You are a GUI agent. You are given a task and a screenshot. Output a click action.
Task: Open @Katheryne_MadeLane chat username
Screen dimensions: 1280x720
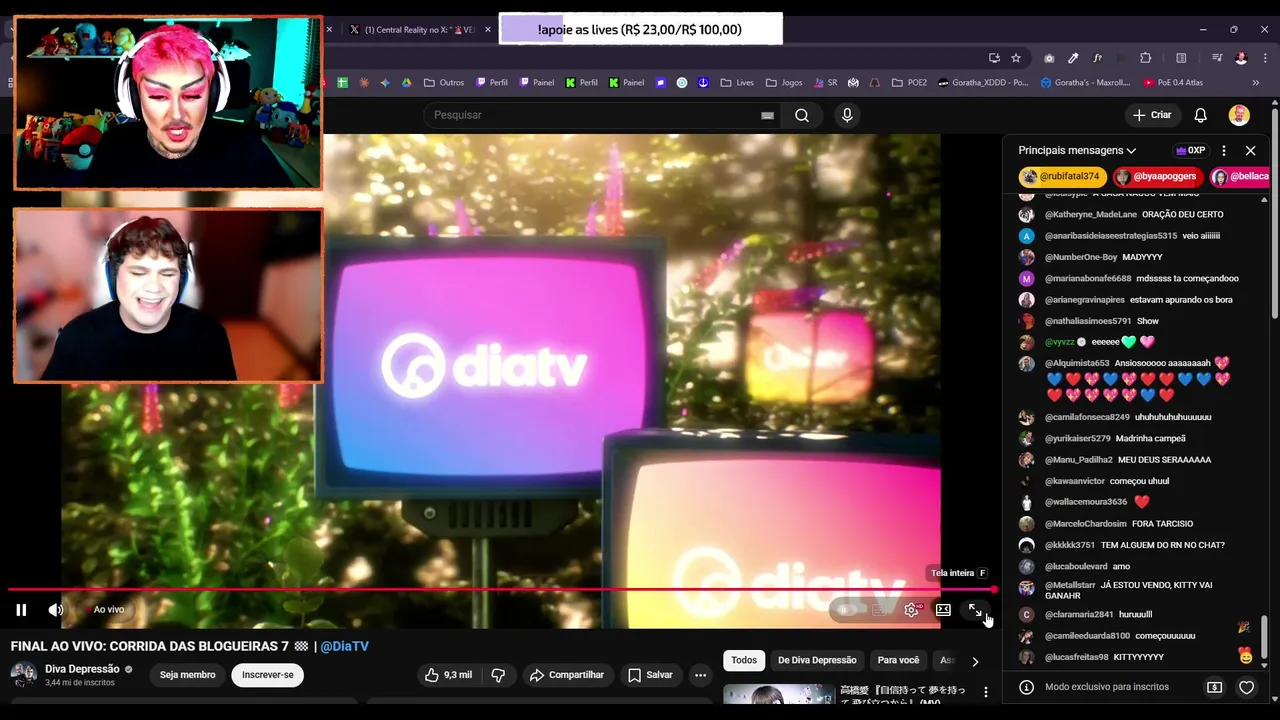tap(1091, 214)
